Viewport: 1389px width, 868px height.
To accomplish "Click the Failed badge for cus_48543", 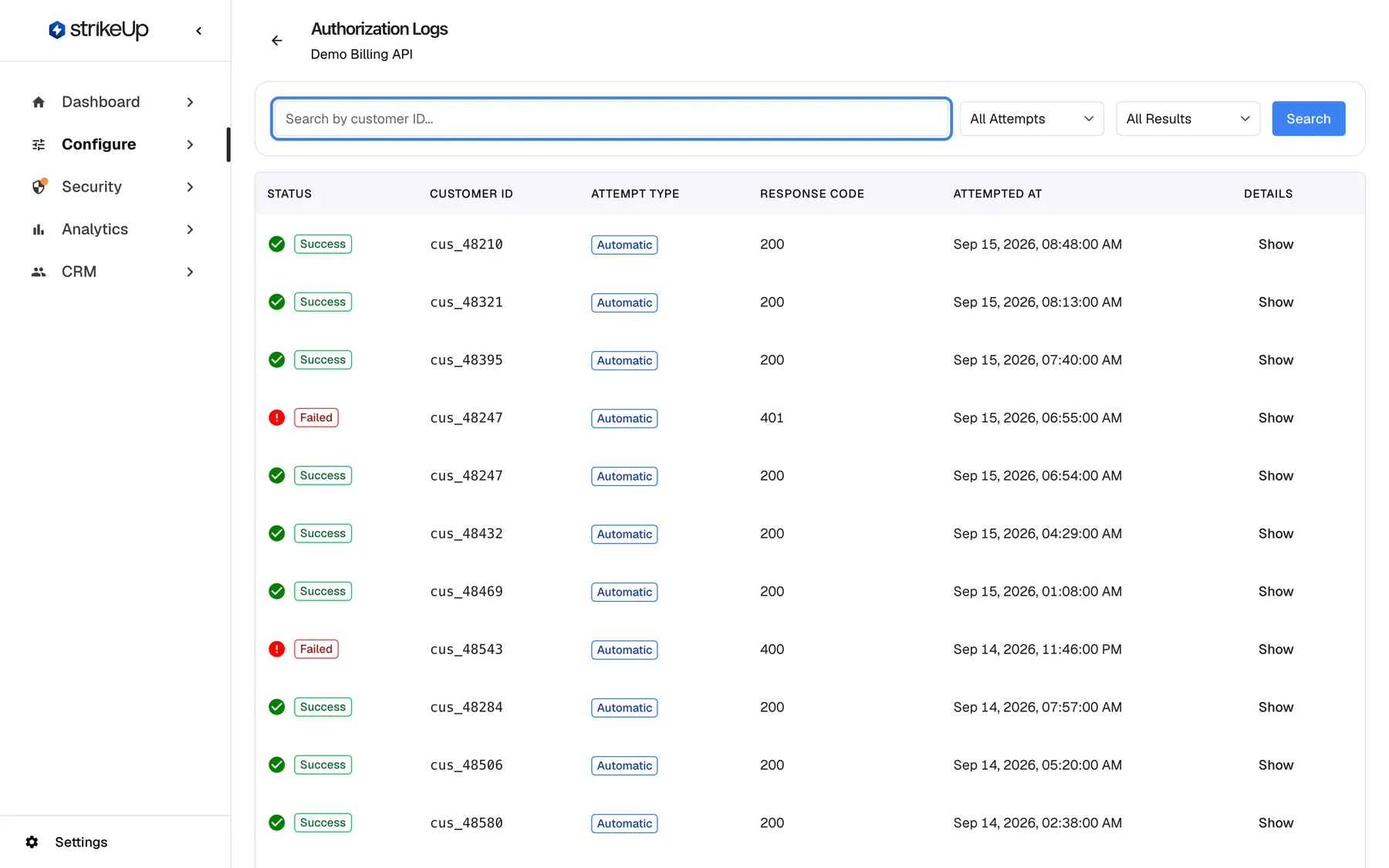I will (316, 649).
